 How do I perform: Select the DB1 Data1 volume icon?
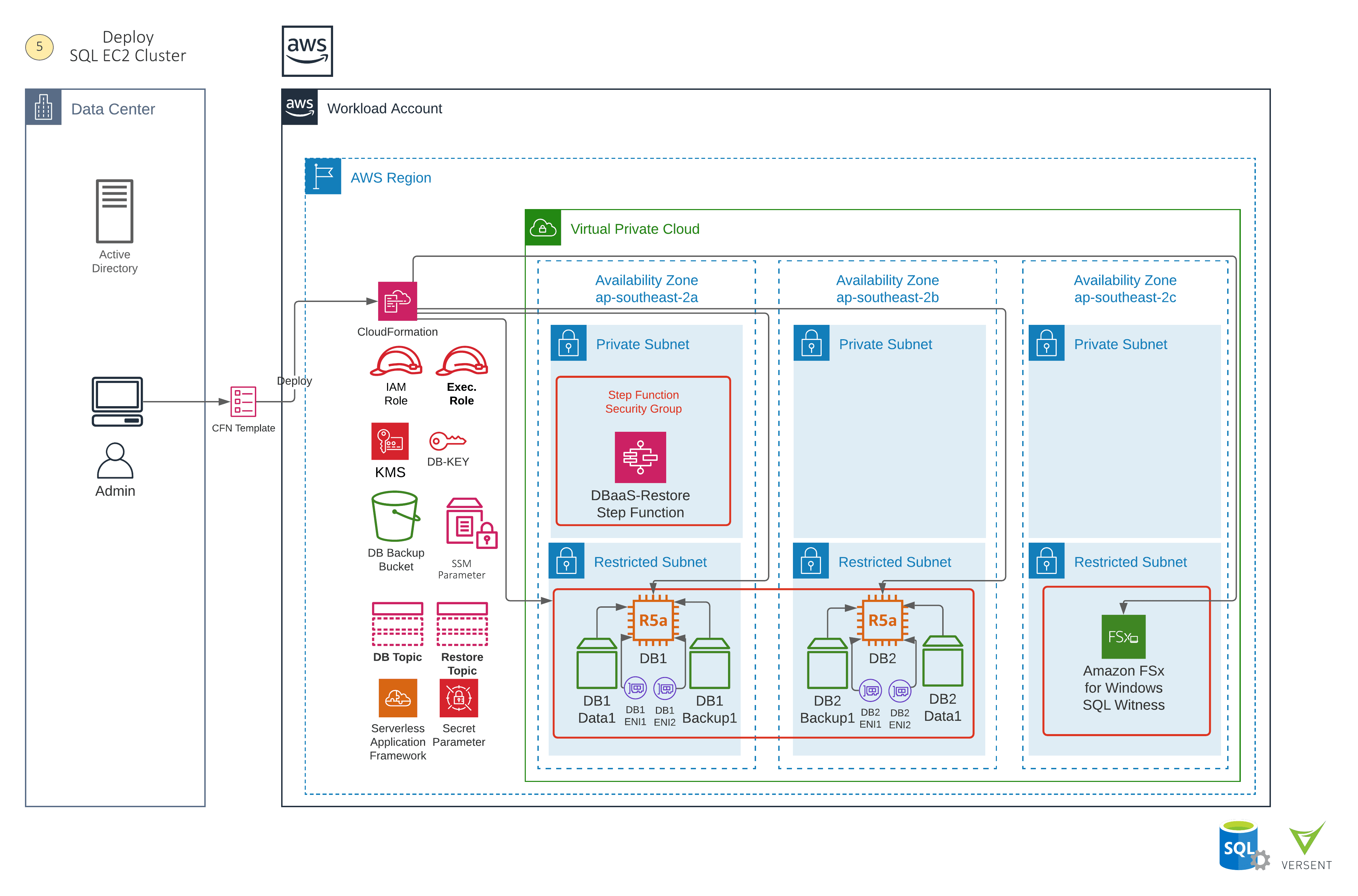(x=597, y=663)
